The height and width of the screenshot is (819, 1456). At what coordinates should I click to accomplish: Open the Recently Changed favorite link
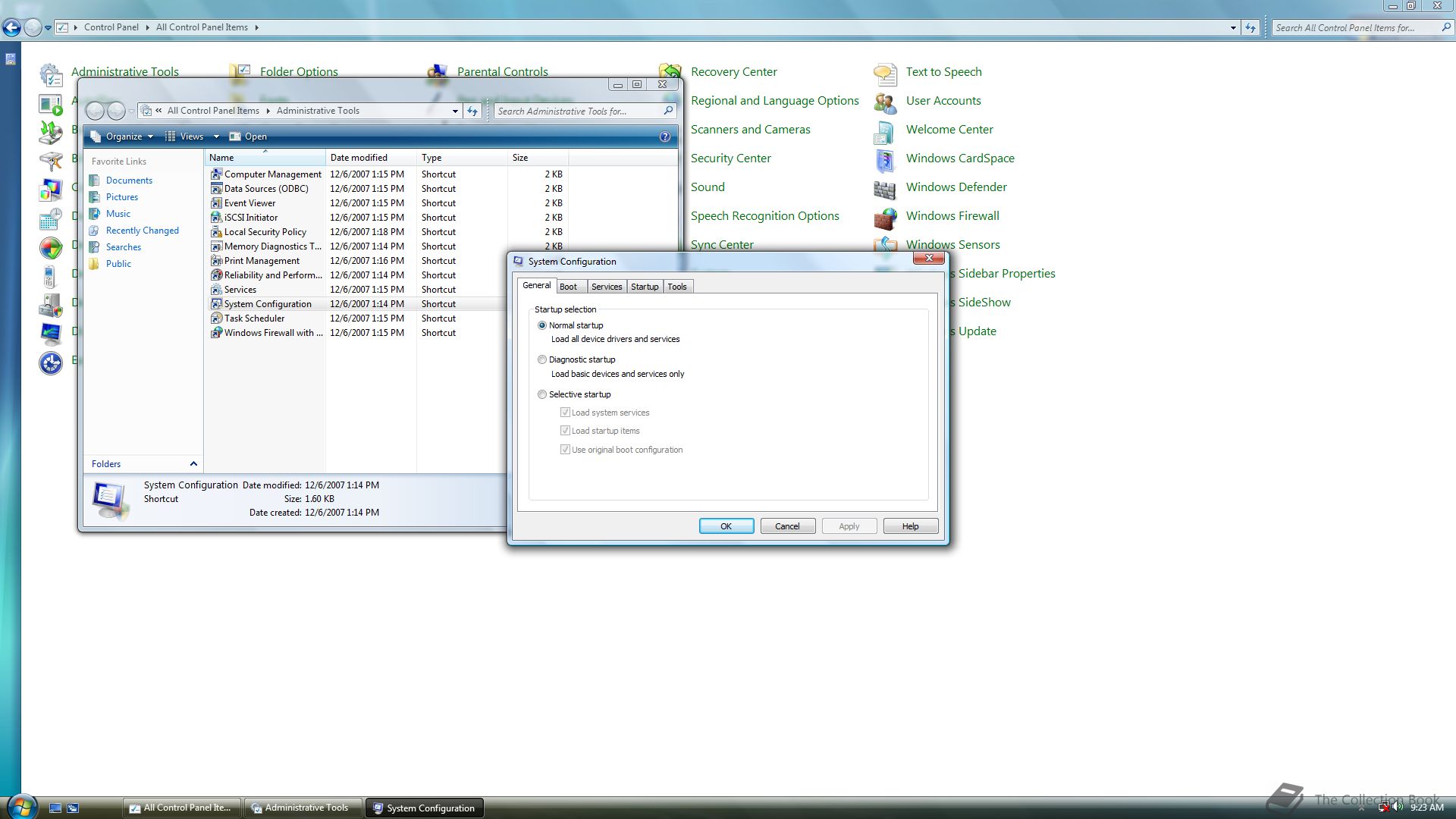pyautogui.click(x=143, y=231)
